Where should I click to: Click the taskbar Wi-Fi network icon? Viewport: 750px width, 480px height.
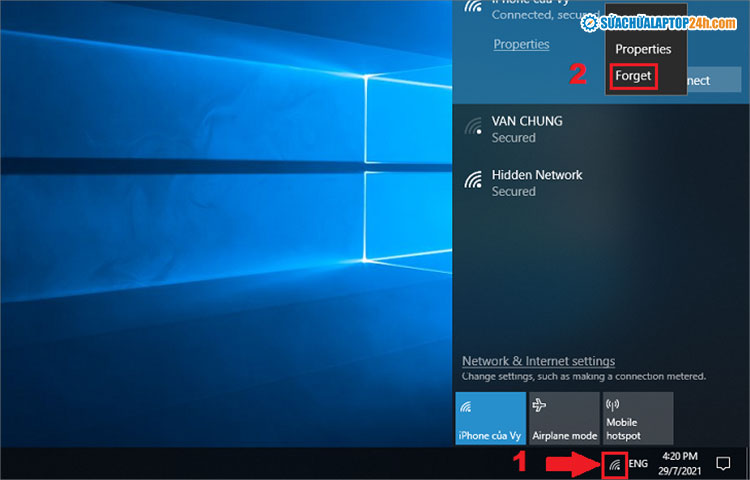click(x=616, y=464)
